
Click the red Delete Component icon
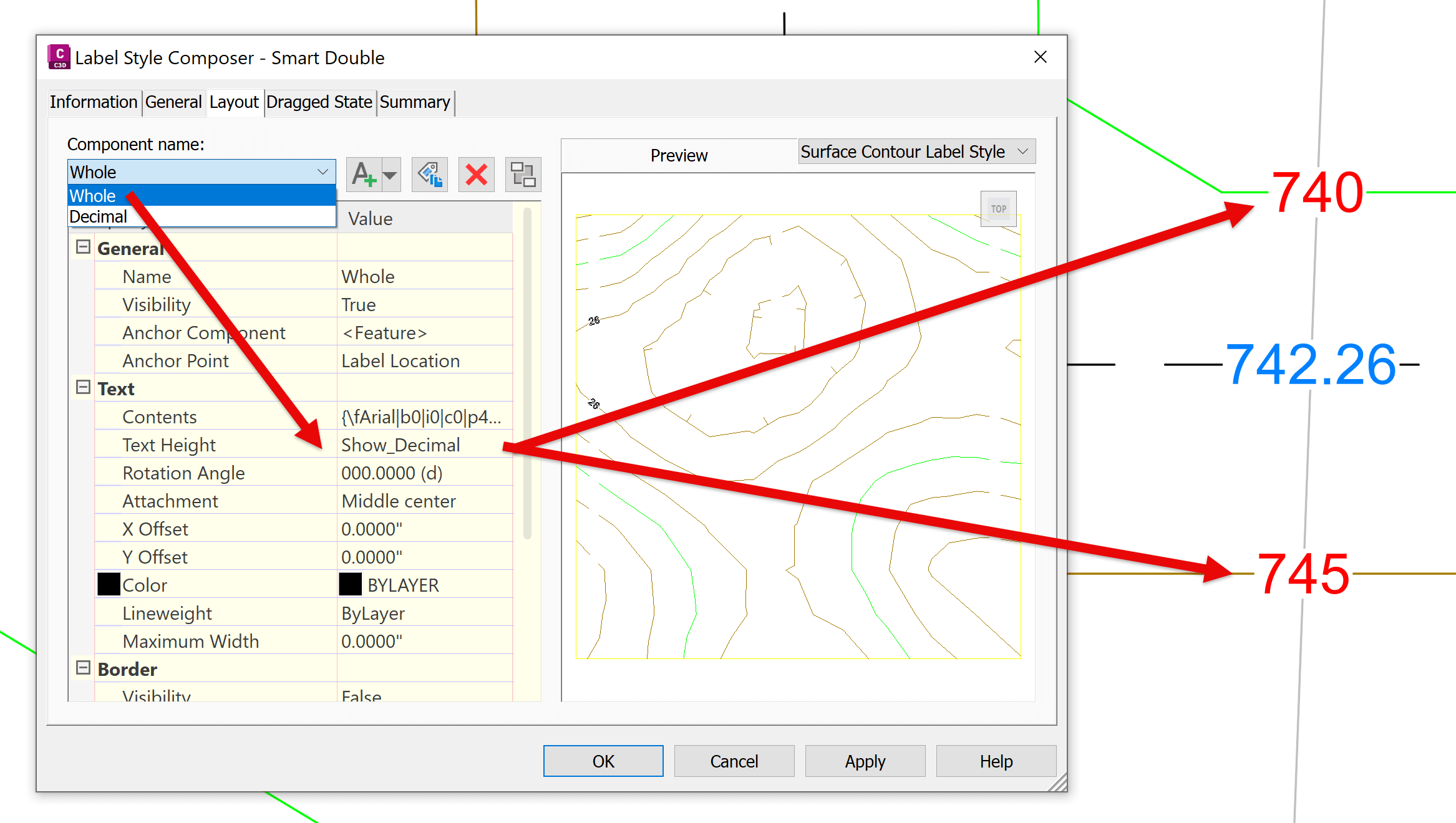(476, 175)
